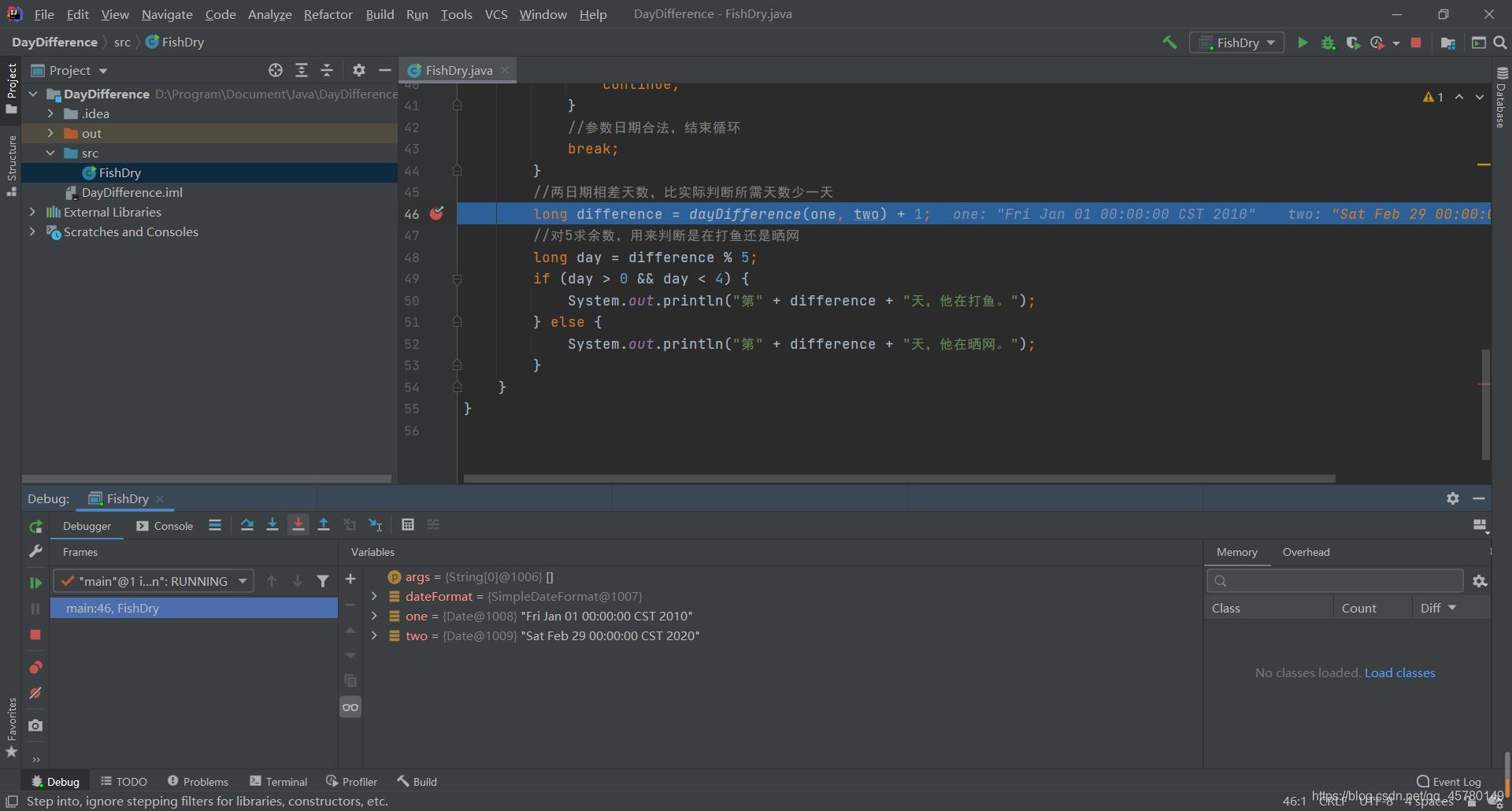Toggle the breakpoint on line 46
Image resolution: width=1512 pixels, height=811 pixels.
pos(436,213)
